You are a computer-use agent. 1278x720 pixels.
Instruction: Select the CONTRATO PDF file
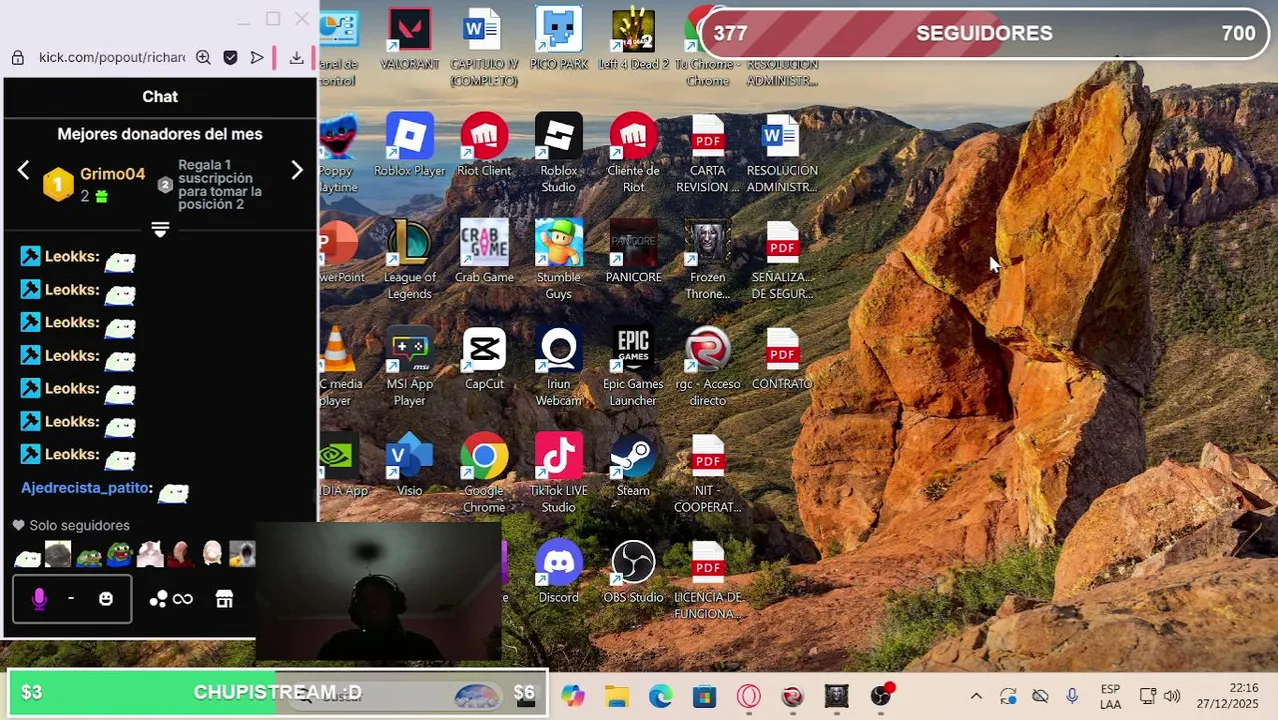[x=782, y=359]
